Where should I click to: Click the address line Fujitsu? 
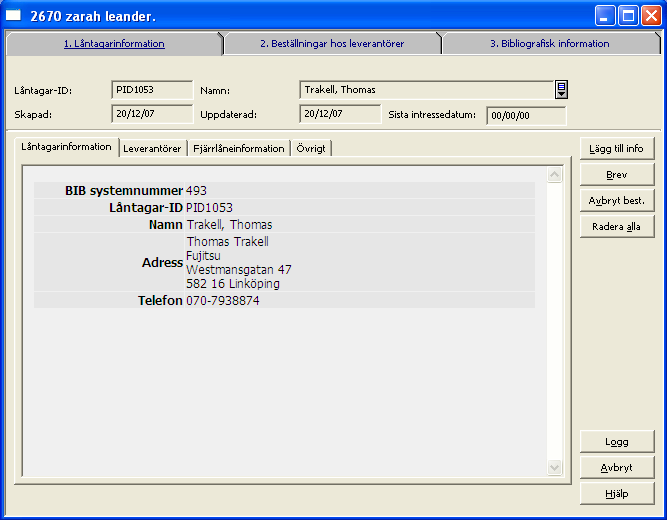click(x=203, y=256)
